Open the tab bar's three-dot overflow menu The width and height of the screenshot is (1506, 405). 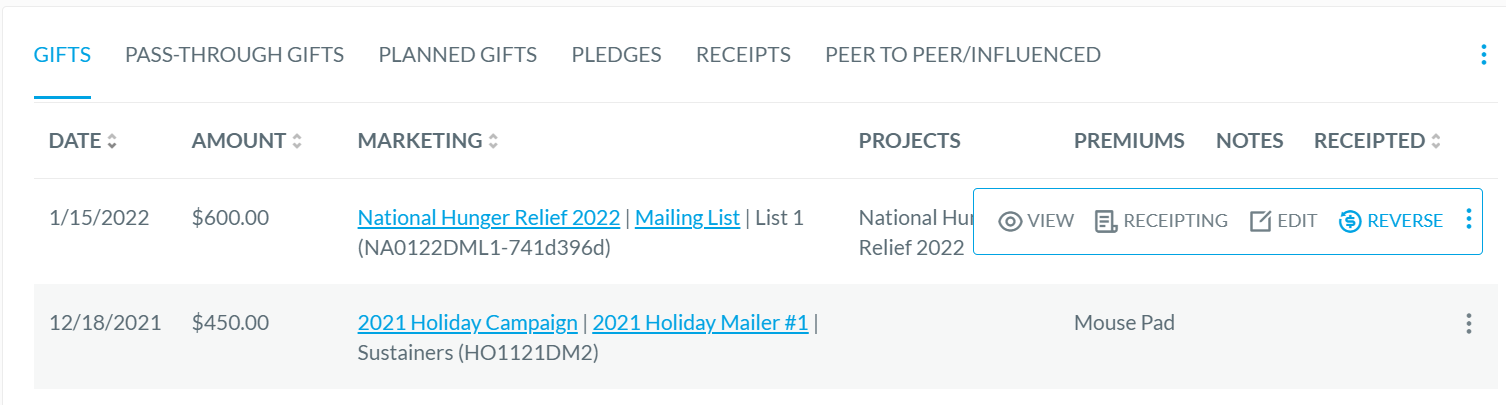coord(1483,55)
